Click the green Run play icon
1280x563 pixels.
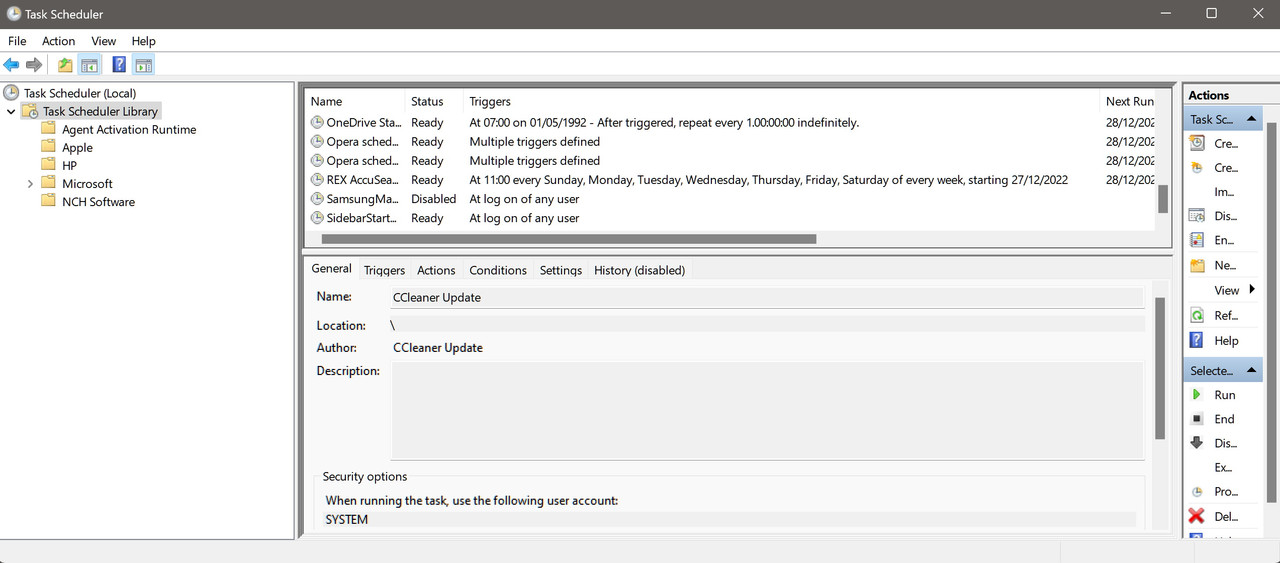1197,395
